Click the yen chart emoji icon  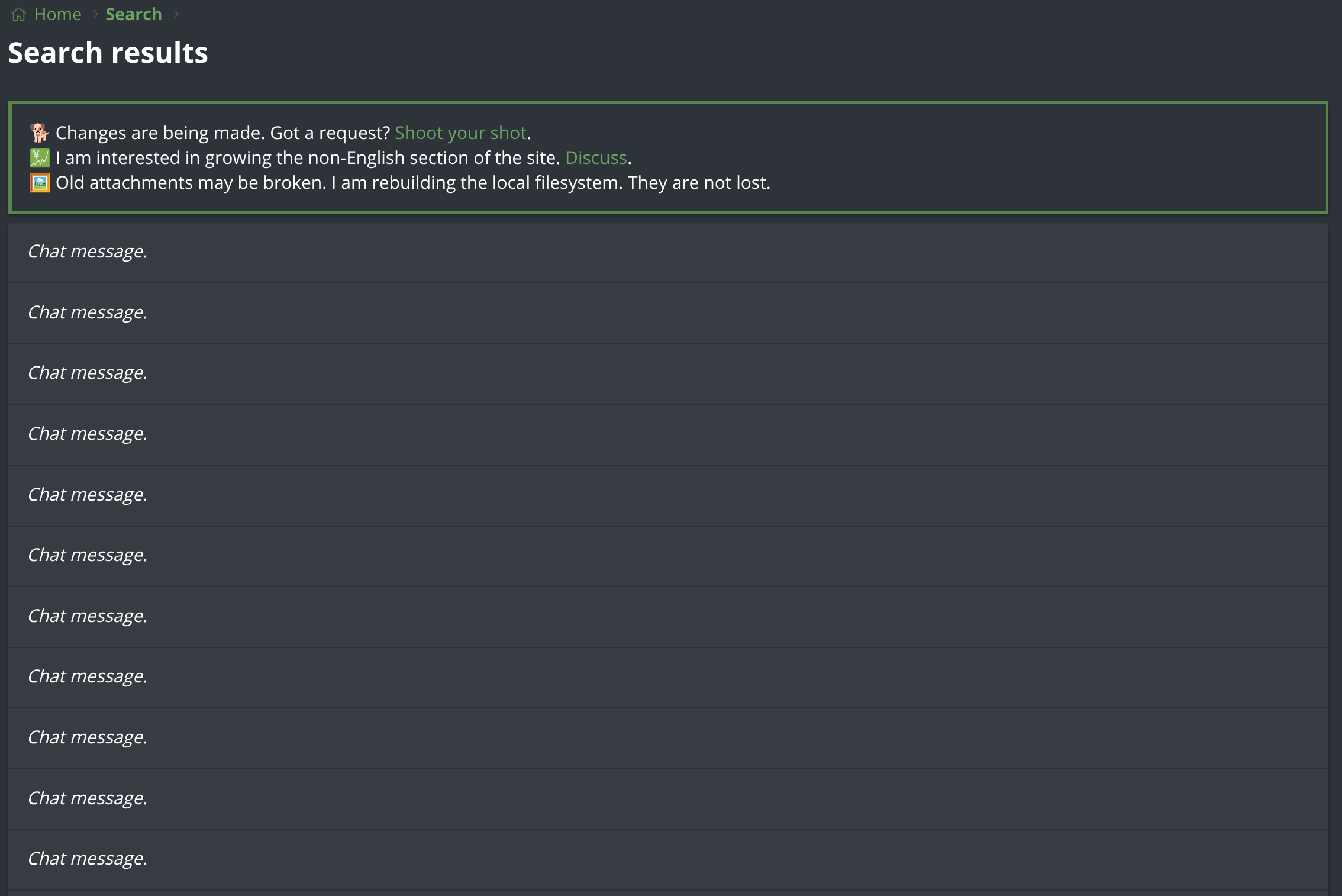pos(40,157)
